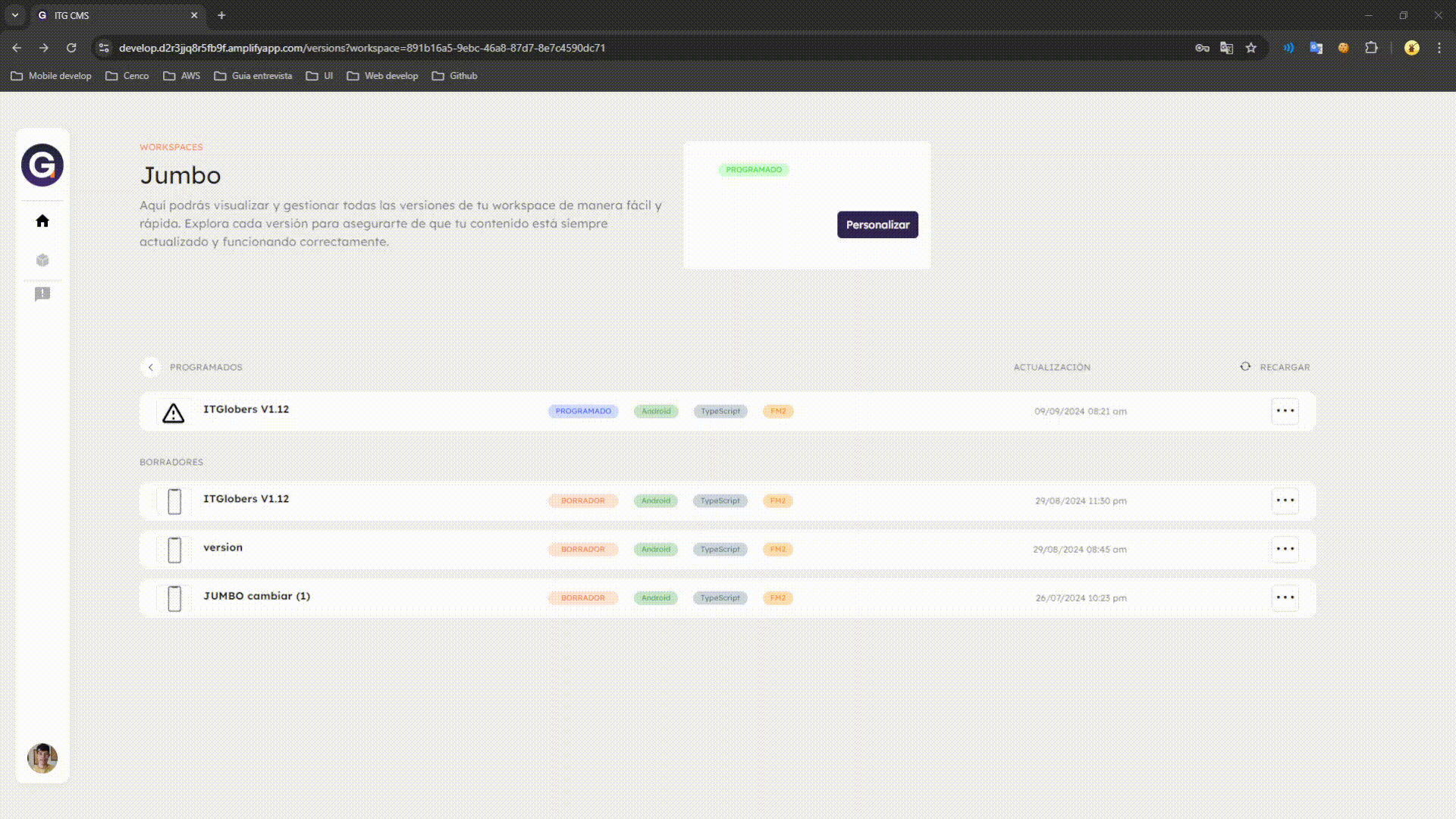This screenshot has height=819, width=1456.
Task: Click the address bar URL
Action: pos(362,48)
